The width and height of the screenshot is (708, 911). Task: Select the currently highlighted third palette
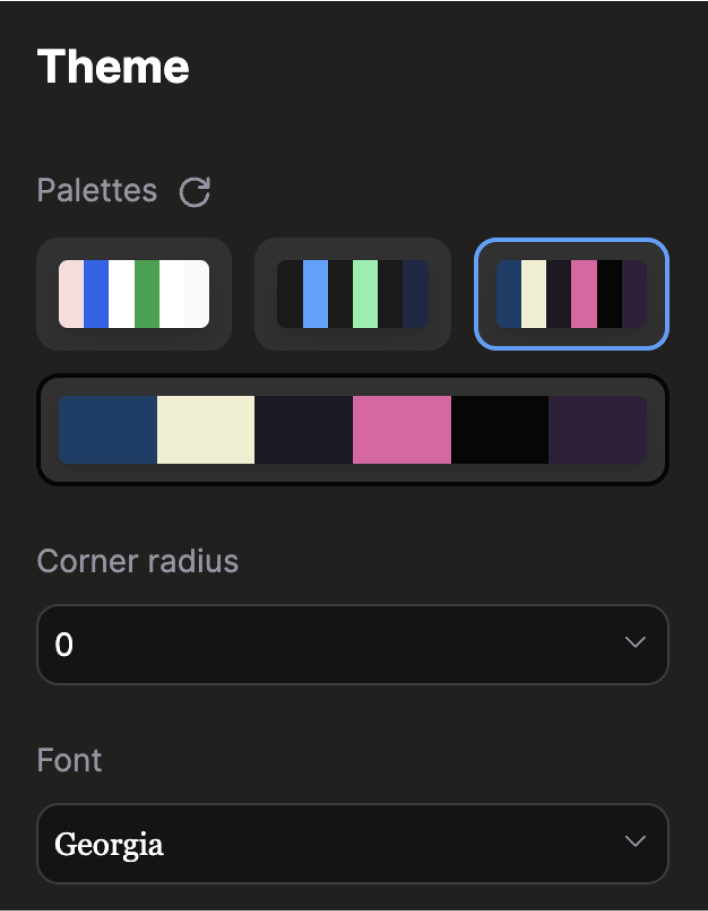[x=571, y=293]
